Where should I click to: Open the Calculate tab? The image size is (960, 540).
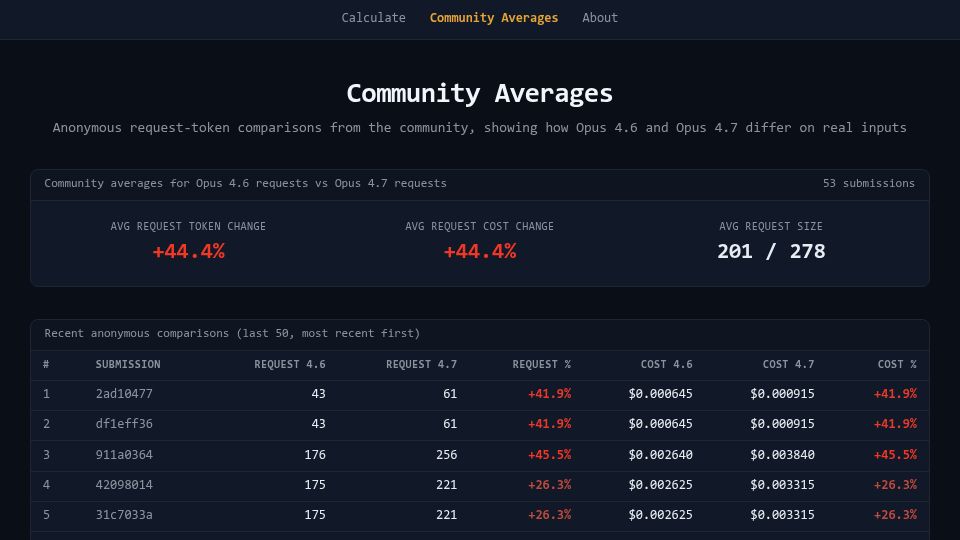(x=373, y=18)
